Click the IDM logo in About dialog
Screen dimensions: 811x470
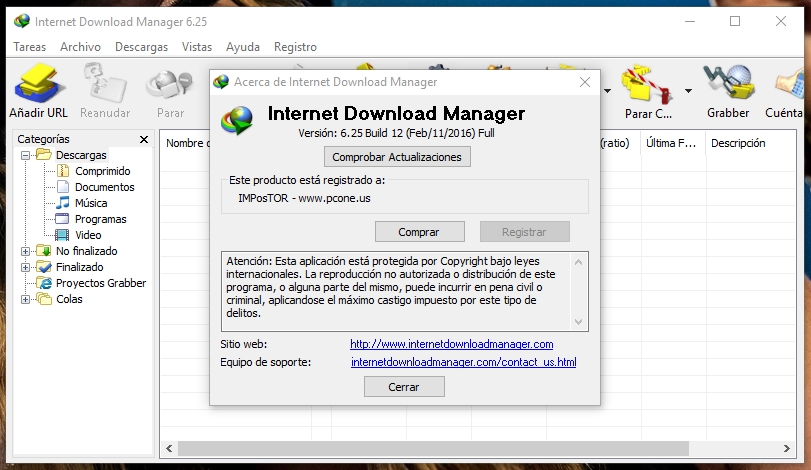coord(237,120)
